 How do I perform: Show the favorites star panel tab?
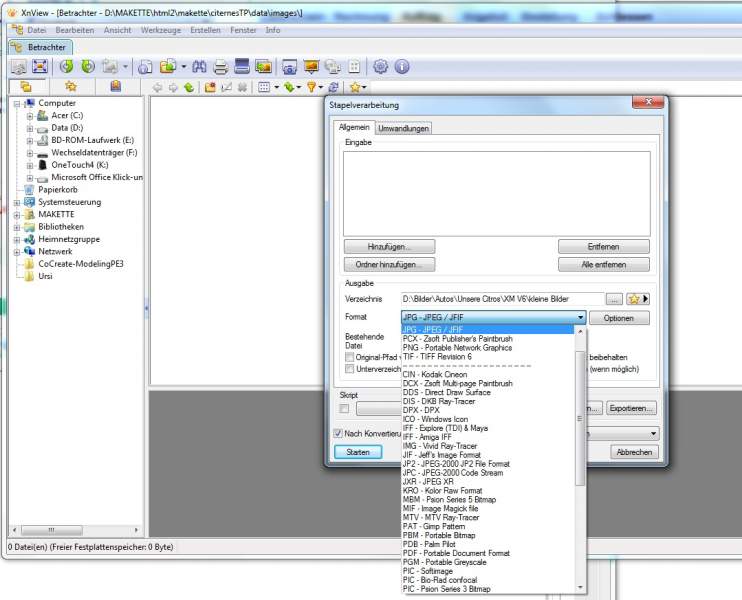coord(71,87)
